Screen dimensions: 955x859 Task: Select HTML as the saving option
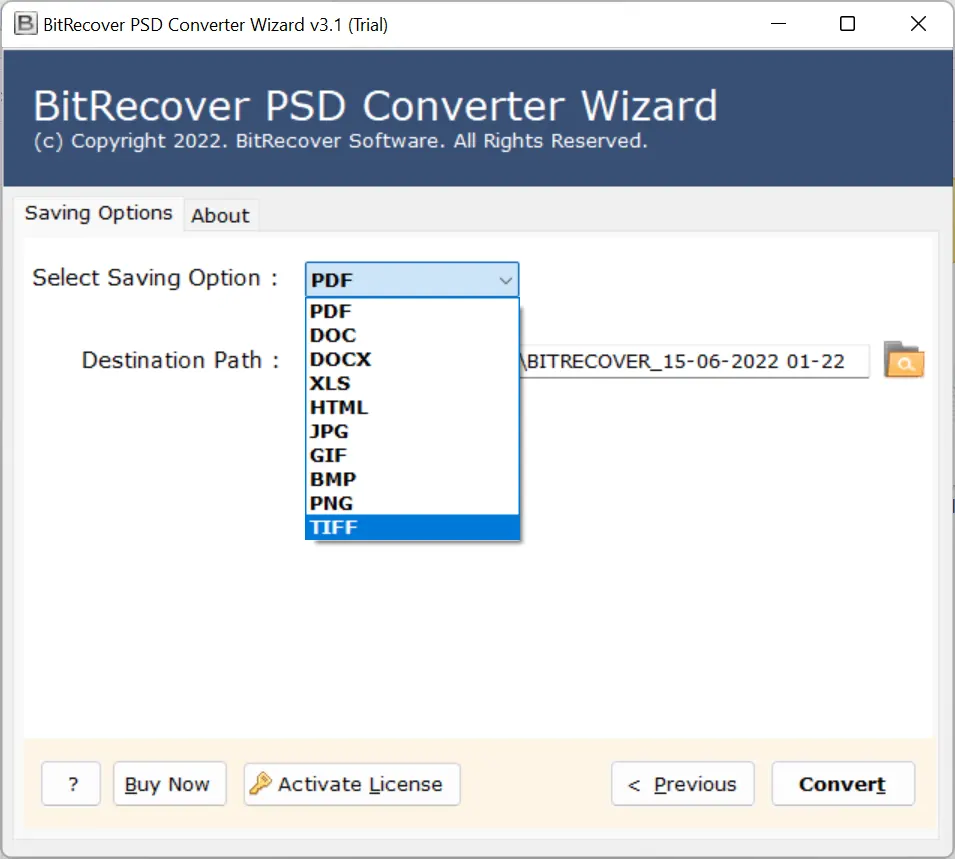tap(412, 407)
